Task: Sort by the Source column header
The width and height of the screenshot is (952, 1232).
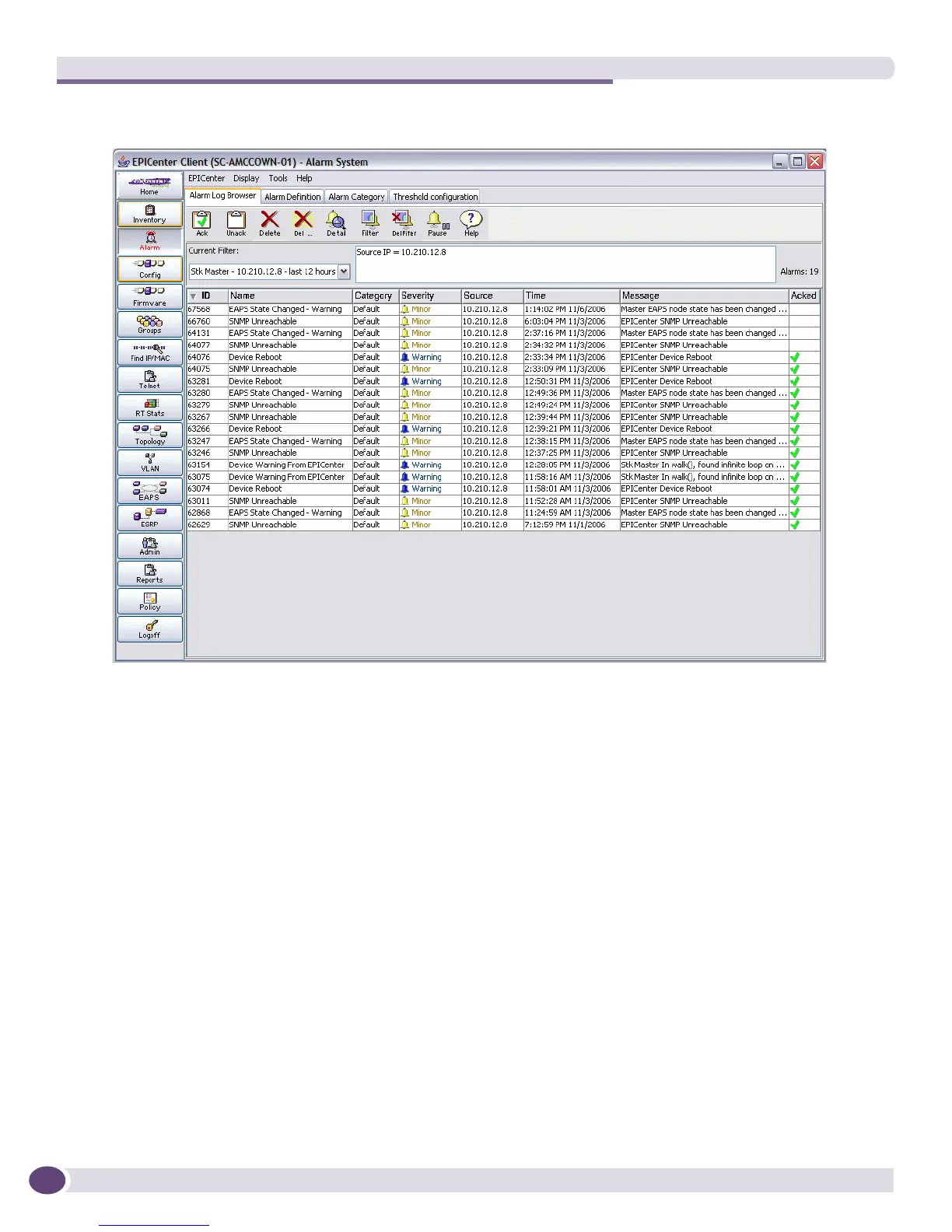Action: point(492,296)
